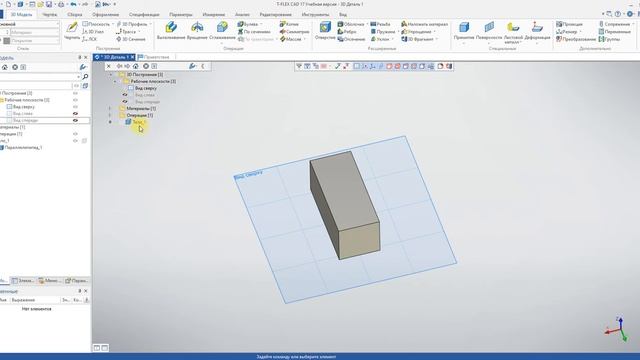The image size is (640, 360).
Task: Open the Поверхности surface tool
Action: pos(489,31)
